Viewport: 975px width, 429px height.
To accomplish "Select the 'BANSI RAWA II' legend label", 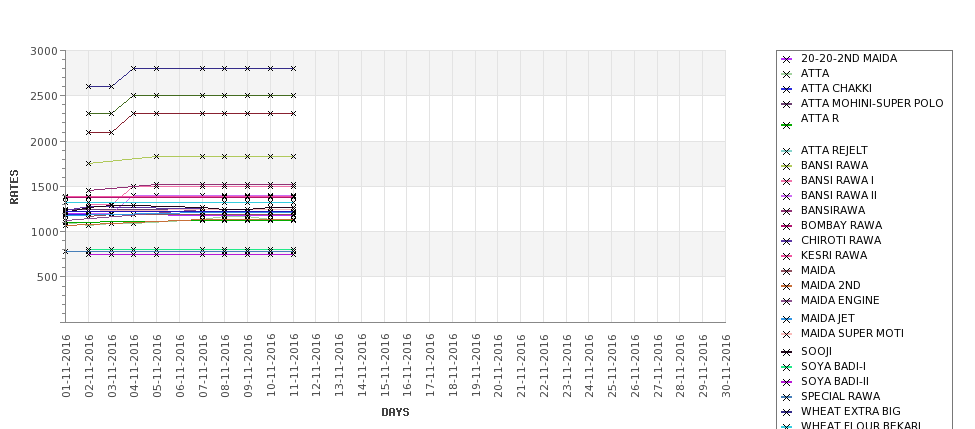I will pyautogui.click(x=839, y=195).
